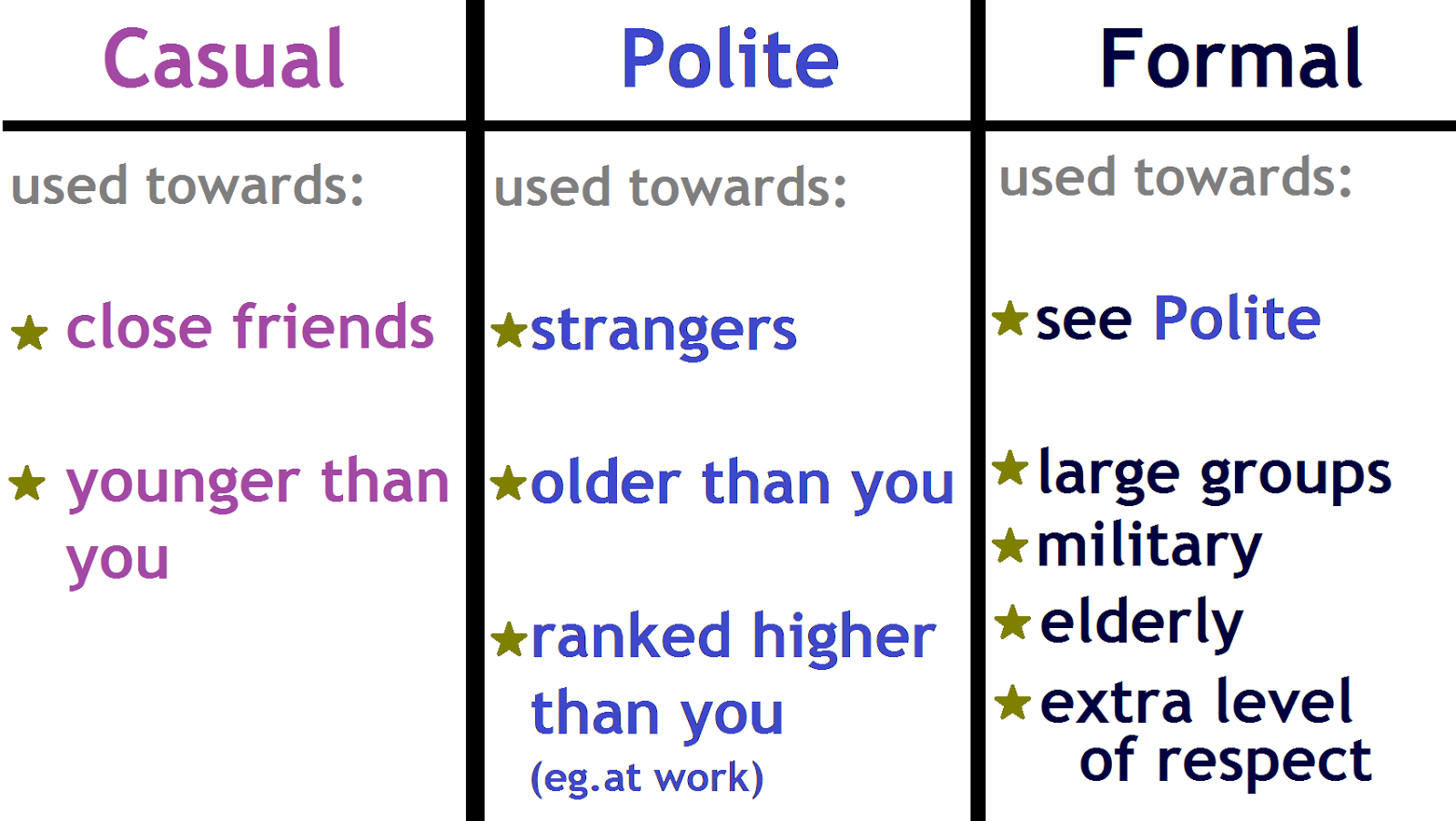This screenshot has height=821, width=1456.
Task: Click the star beside 'younger than you'
Action: click(x=27, y=483)
